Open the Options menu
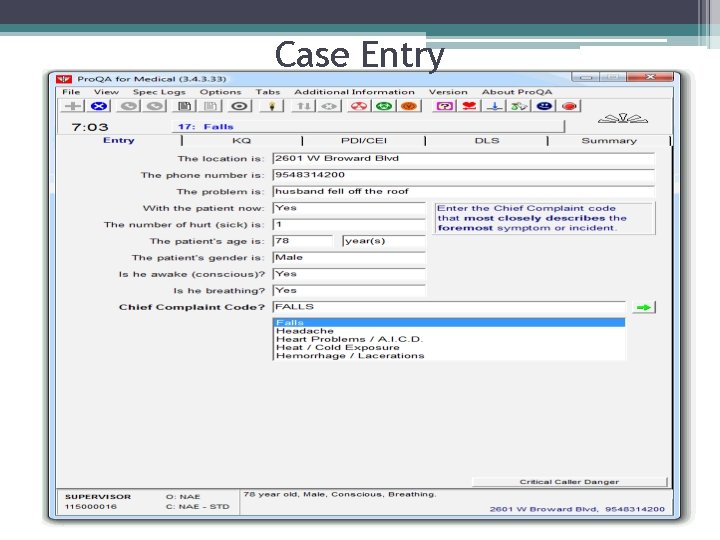 (x=220, y=92)
